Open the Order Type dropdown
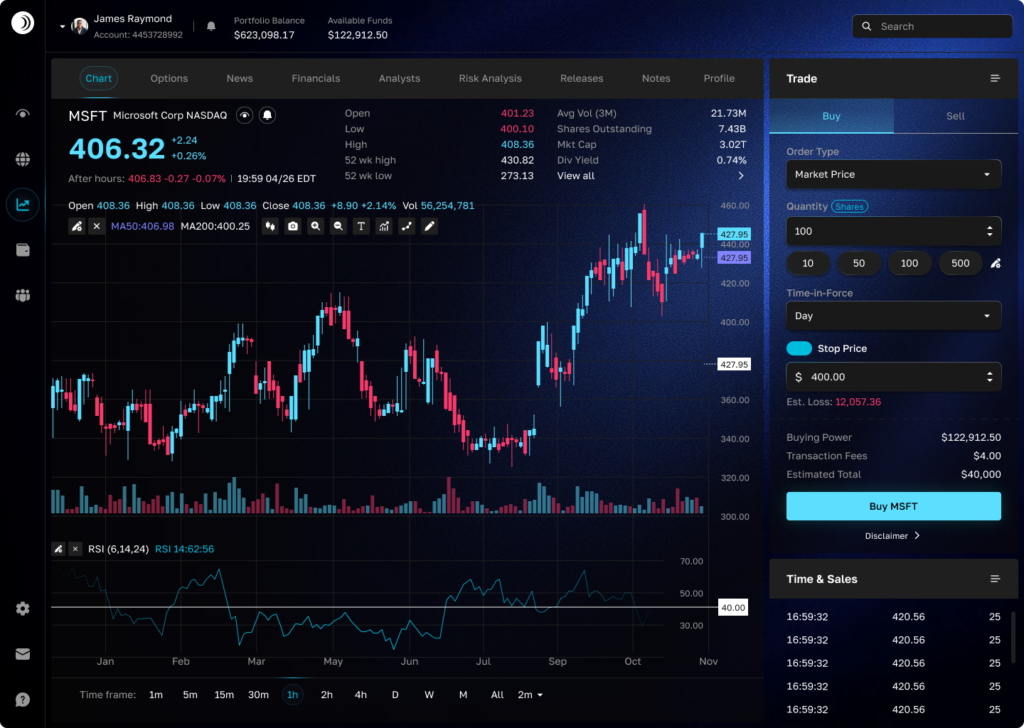1024x728 pixels. pyautogui.click(x=893, y=174)
